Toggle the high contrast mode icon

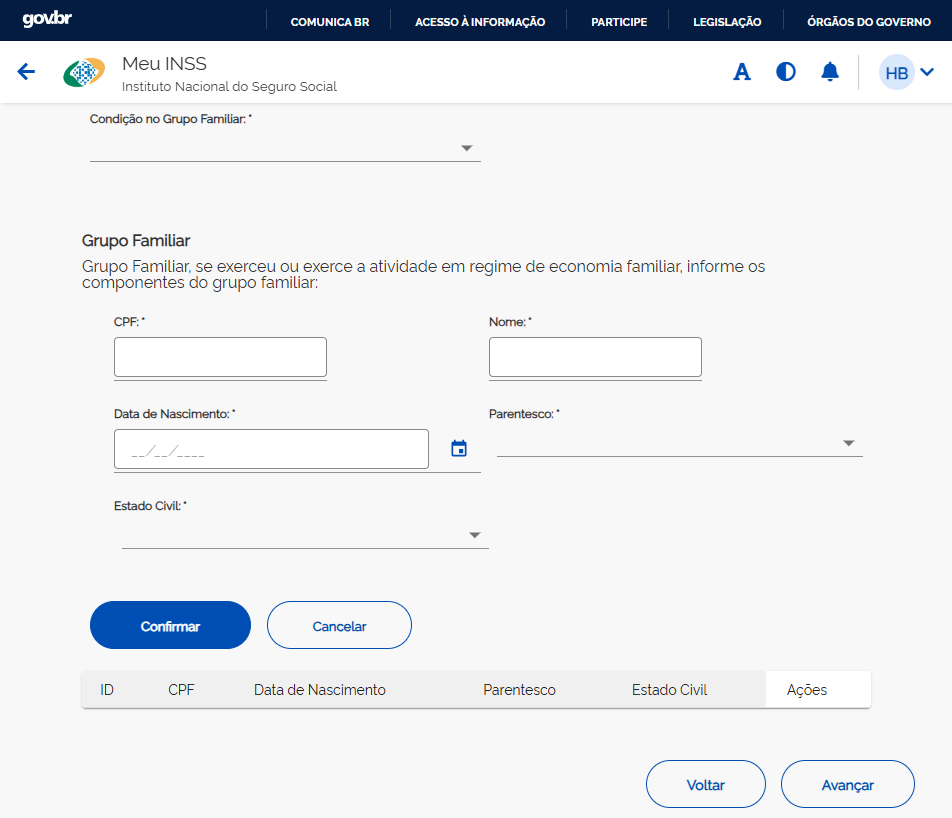tap(786, 72)
